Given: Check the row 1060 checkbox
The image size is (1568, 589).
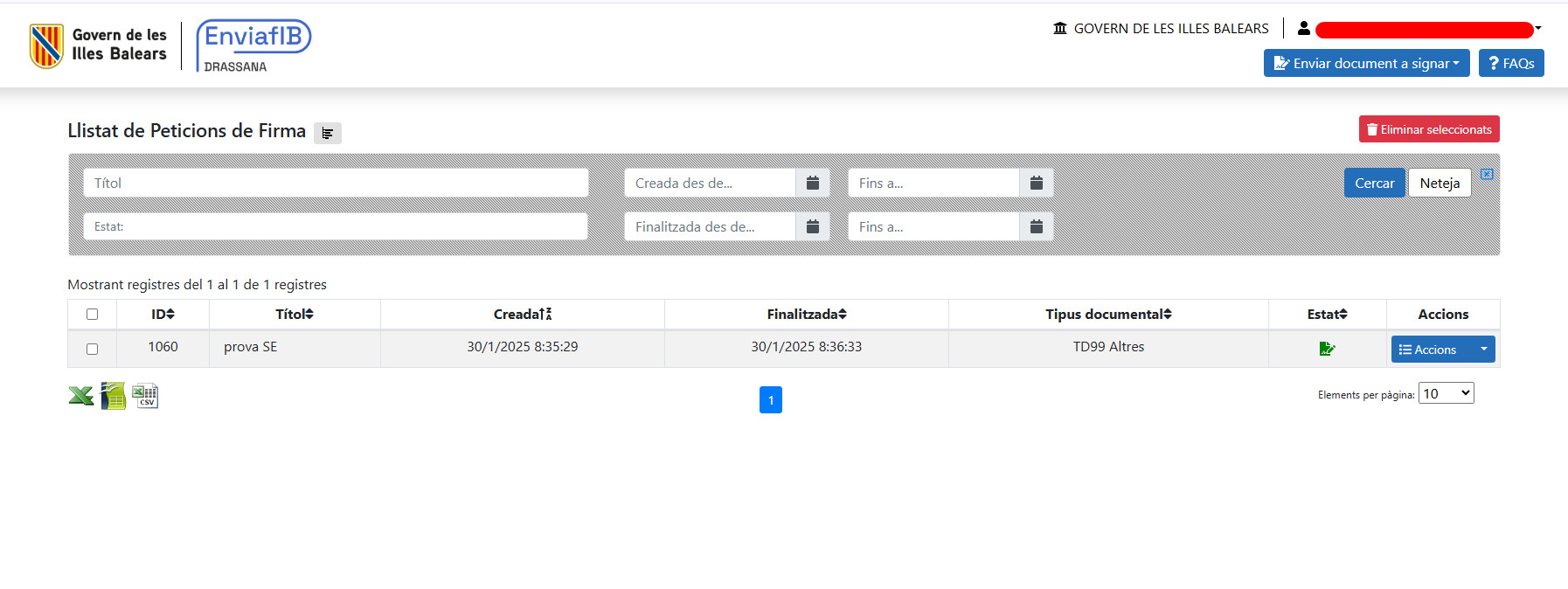Looking at the screenshot, I should coord(92,349).
